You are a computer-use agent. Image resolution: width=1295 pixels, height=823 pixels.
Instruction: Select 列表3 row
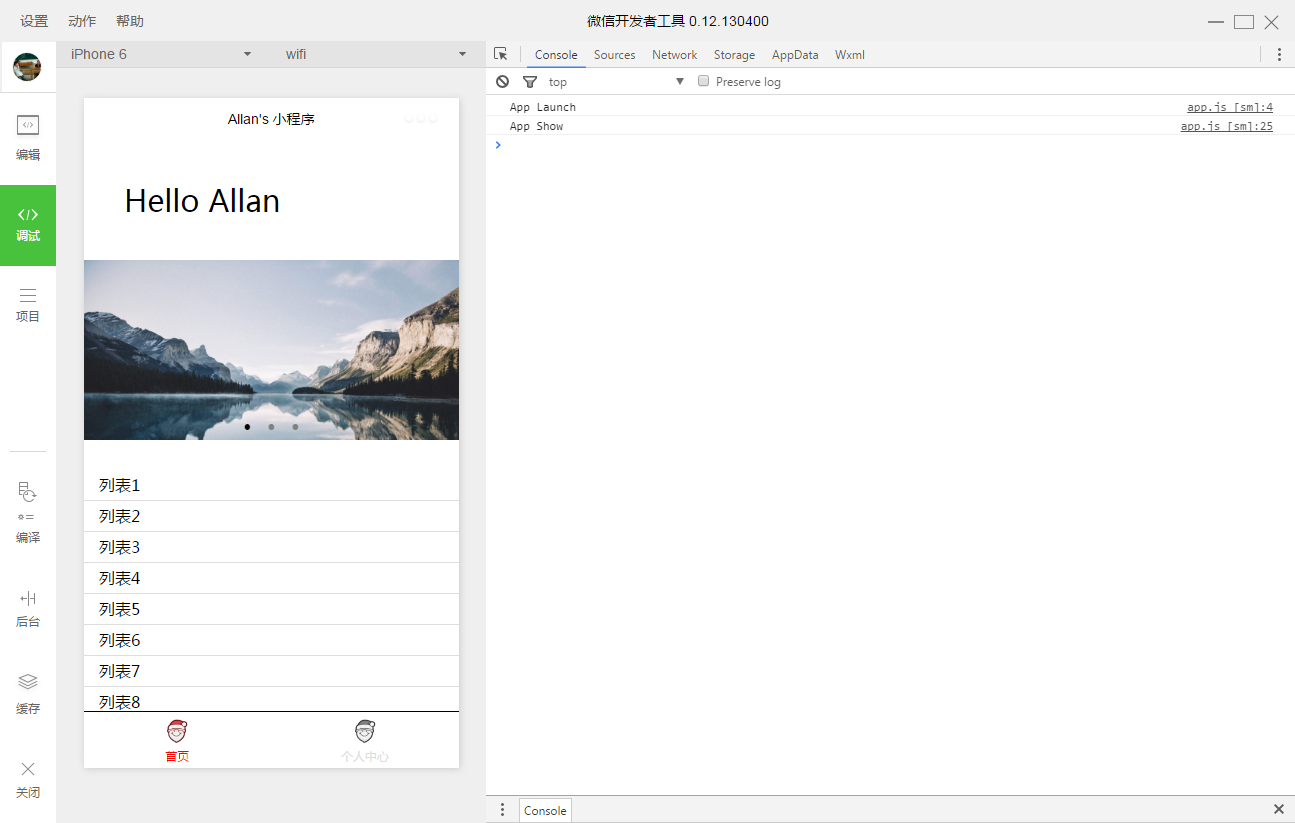pyautogui.click(x=271, y=547)
